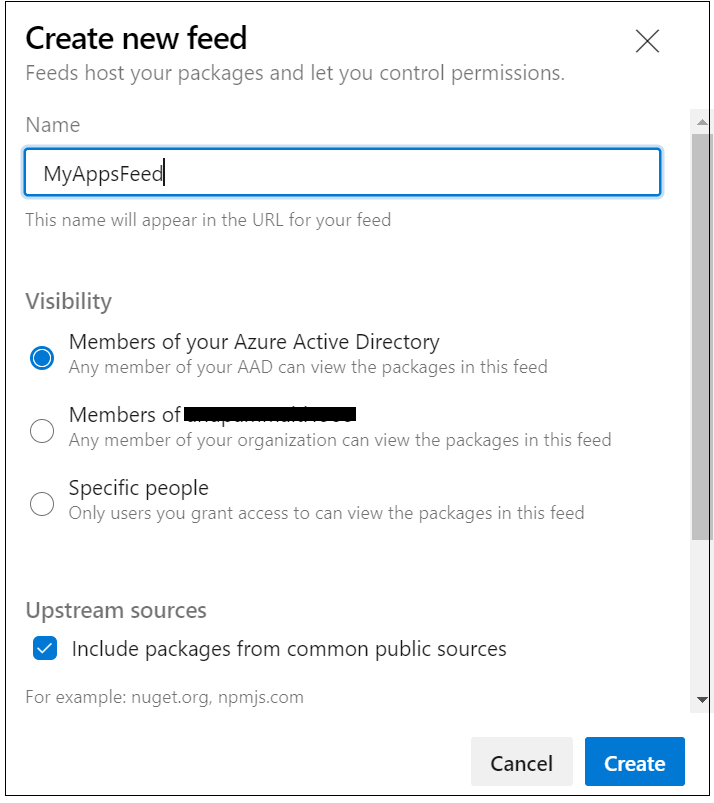Dismiss the dialog with the X icon
The image size is (714, 803).
click(x=647, y=42)
